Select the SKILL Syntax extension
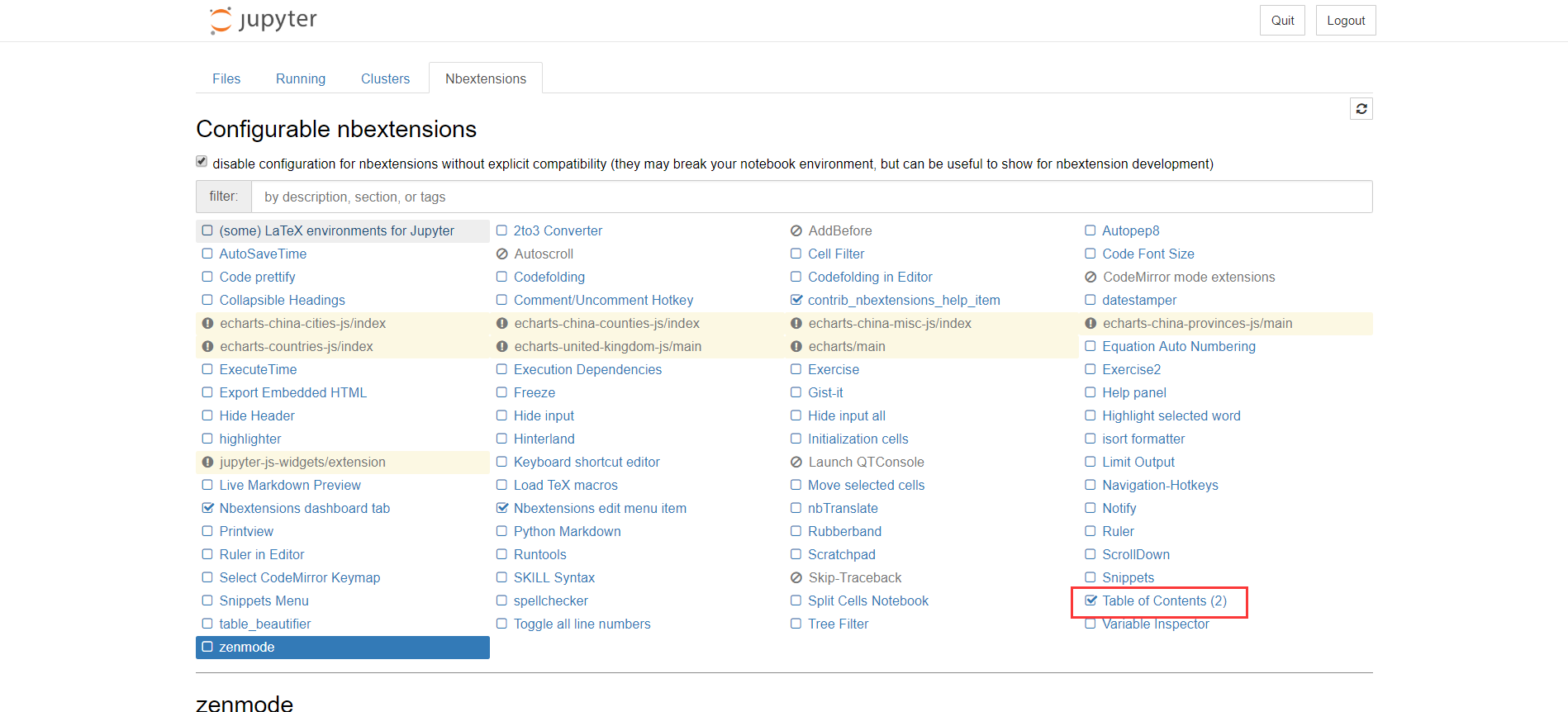This screenshot has height=712, width=1568. (554, 578)
